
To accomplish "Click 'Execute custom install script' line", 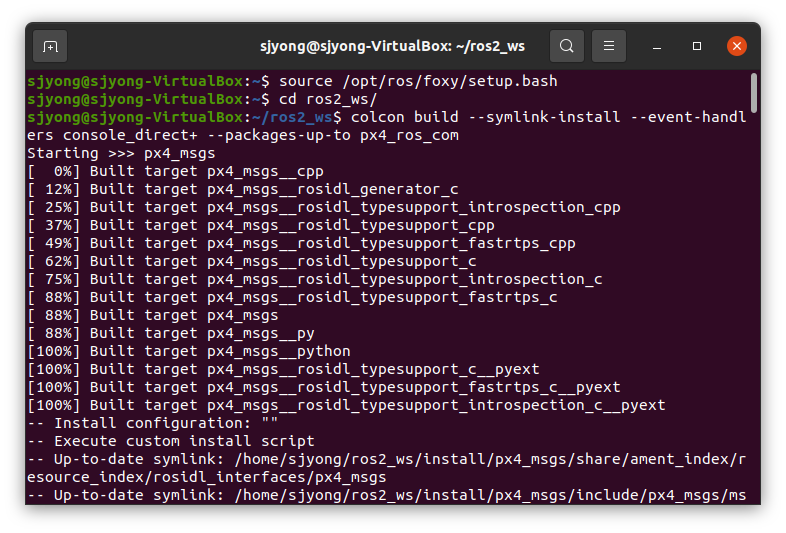I will 170,442.
